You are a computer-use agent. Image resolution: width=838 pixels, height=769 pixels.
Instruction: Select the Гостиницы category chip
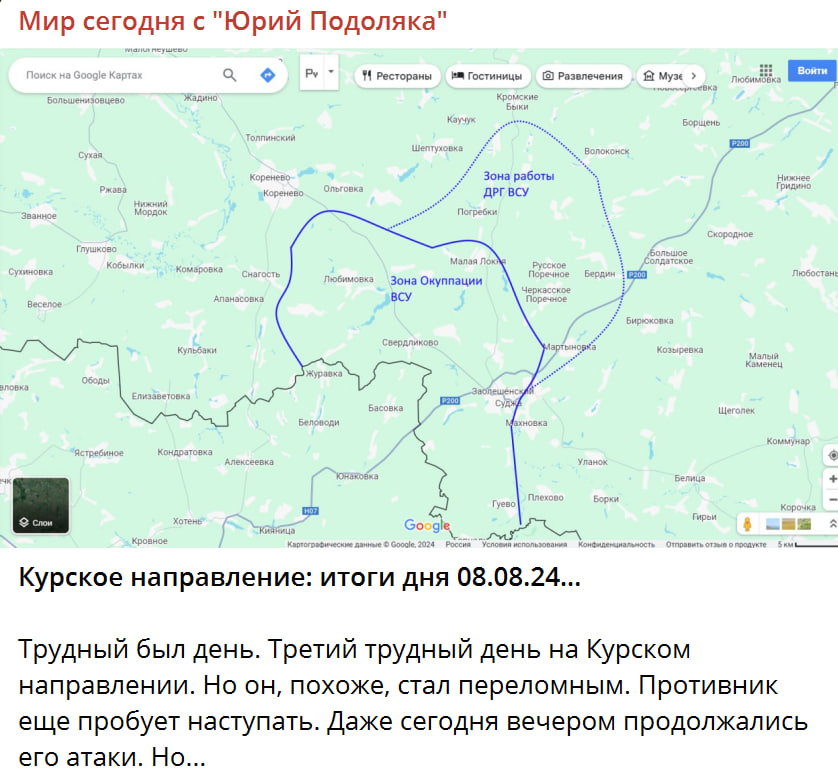487,76
